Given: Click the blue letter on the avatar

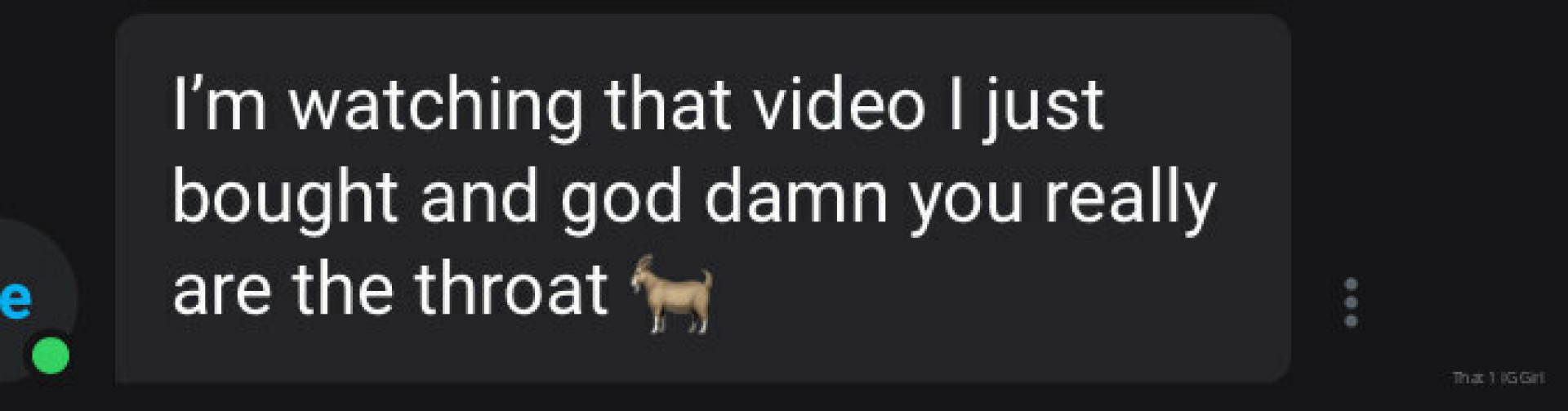Looking at the screenshot, I should click(15, 300).
